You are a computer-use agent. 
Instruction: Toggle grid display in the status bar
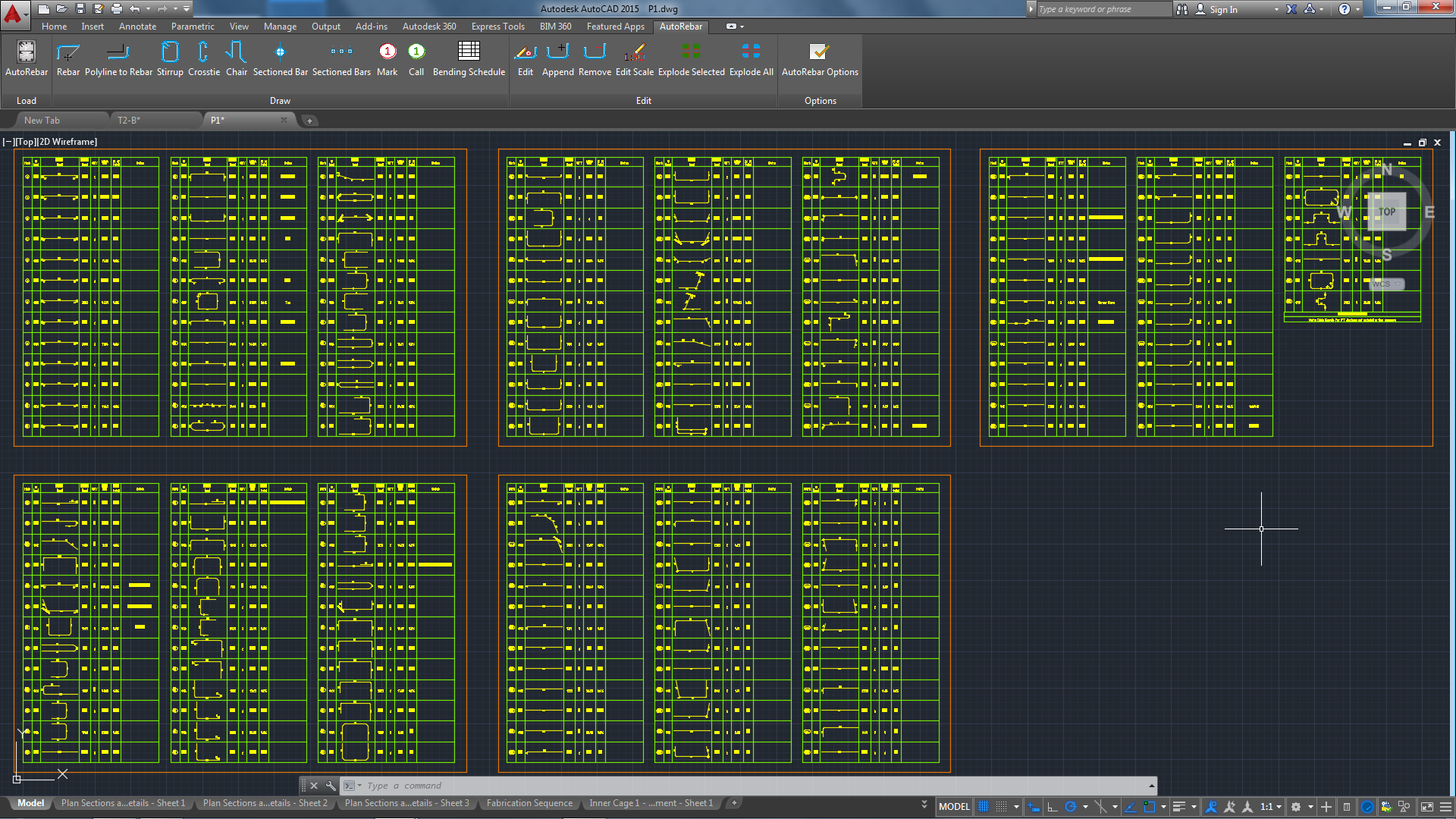pos(983,806)
